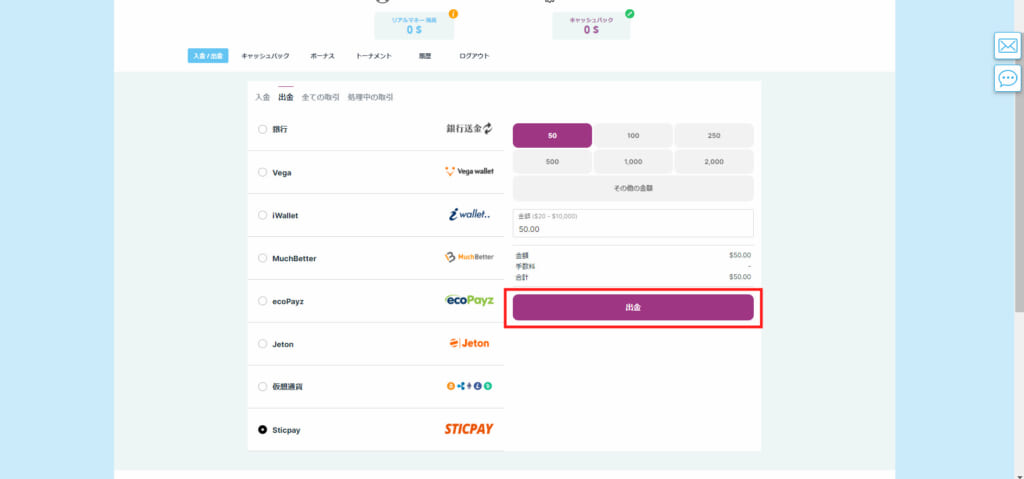This screenshot has width=1024, height=479.
Task: Open the トーナメント menu item
Action: pos(374,56)
